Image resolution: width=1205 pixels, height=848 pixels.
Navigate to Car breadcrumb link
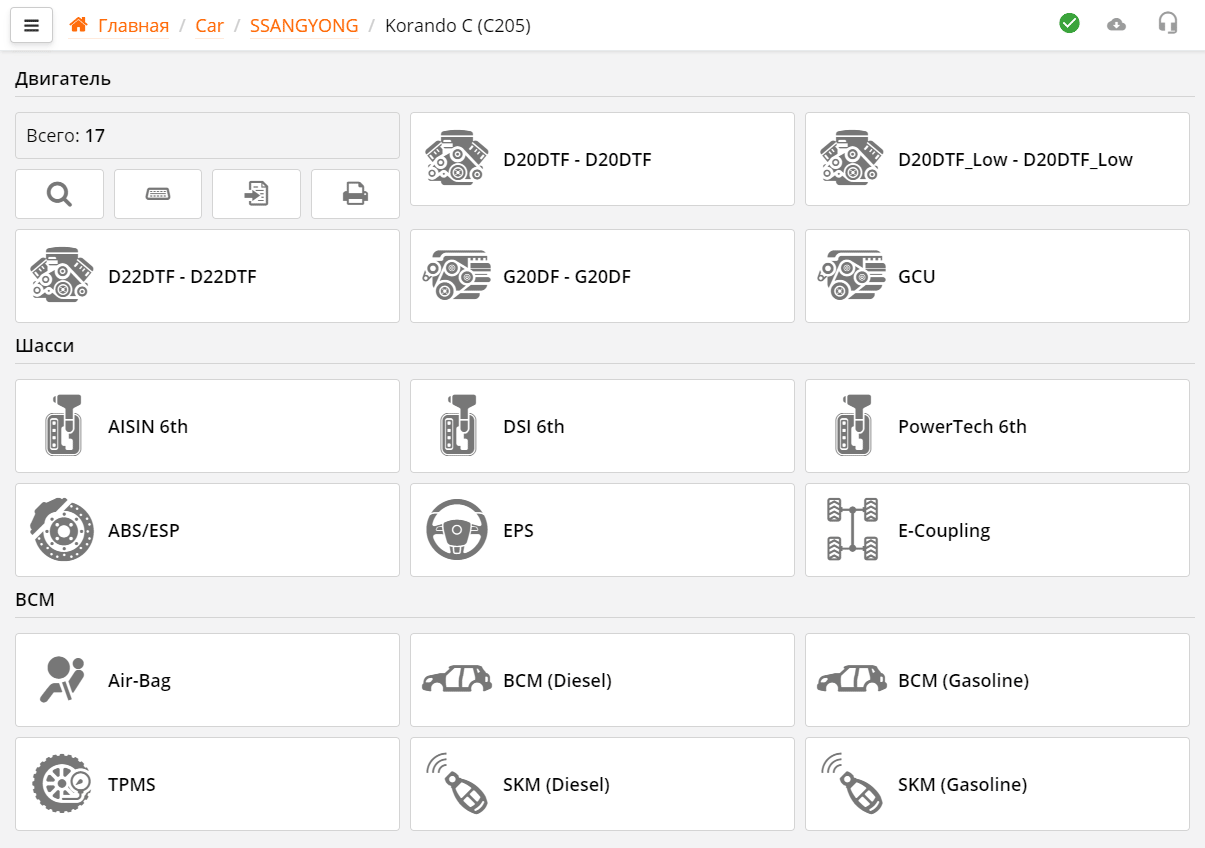click(x=209, y=26)
